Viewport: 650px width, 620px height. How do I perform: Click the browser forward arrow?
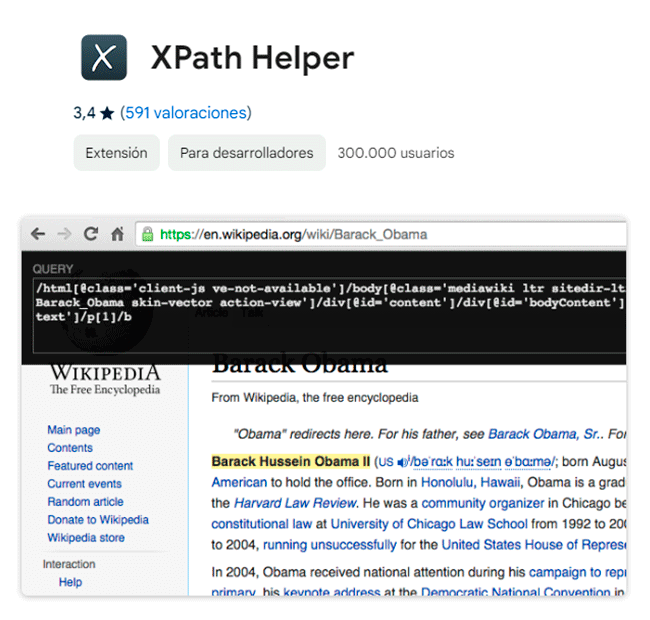tap(64, 234)
